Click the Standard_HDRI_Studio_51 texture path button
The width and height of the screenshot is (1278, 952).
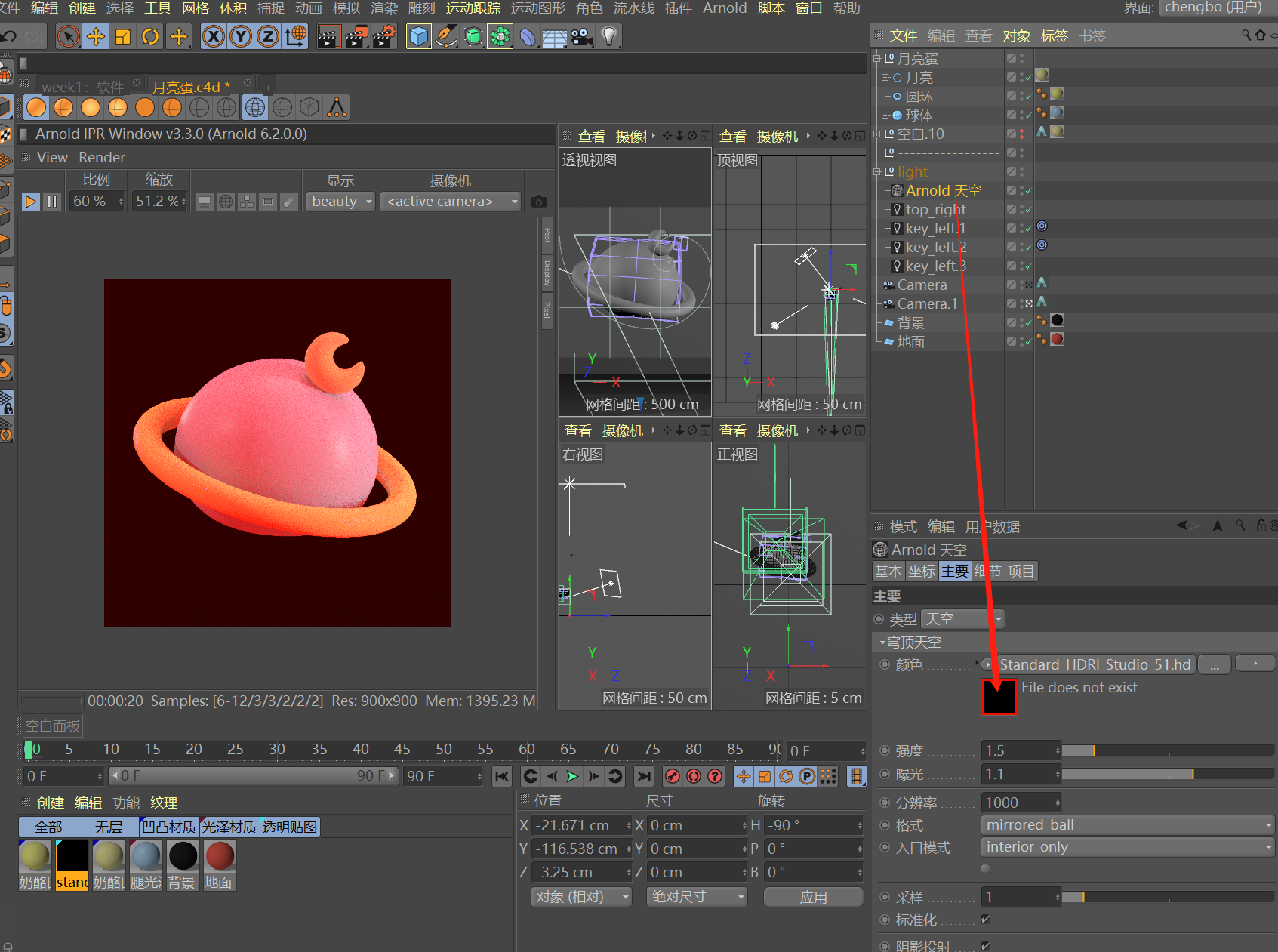pos(1095,664)
